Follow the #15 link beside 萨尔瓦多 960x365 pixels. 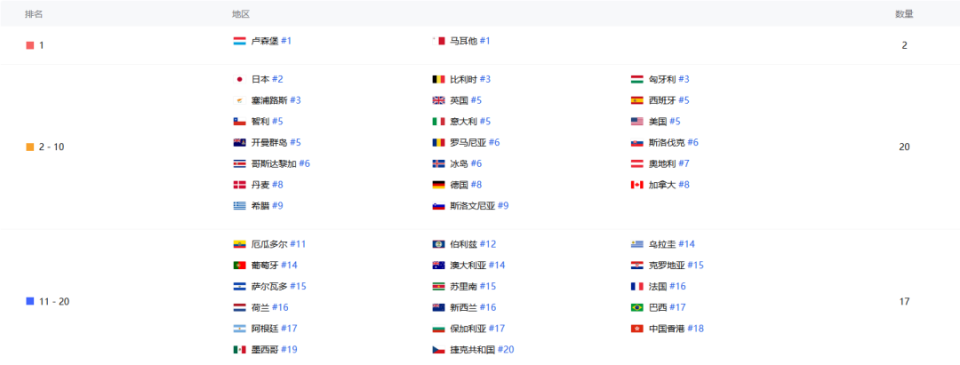(298, 287)
